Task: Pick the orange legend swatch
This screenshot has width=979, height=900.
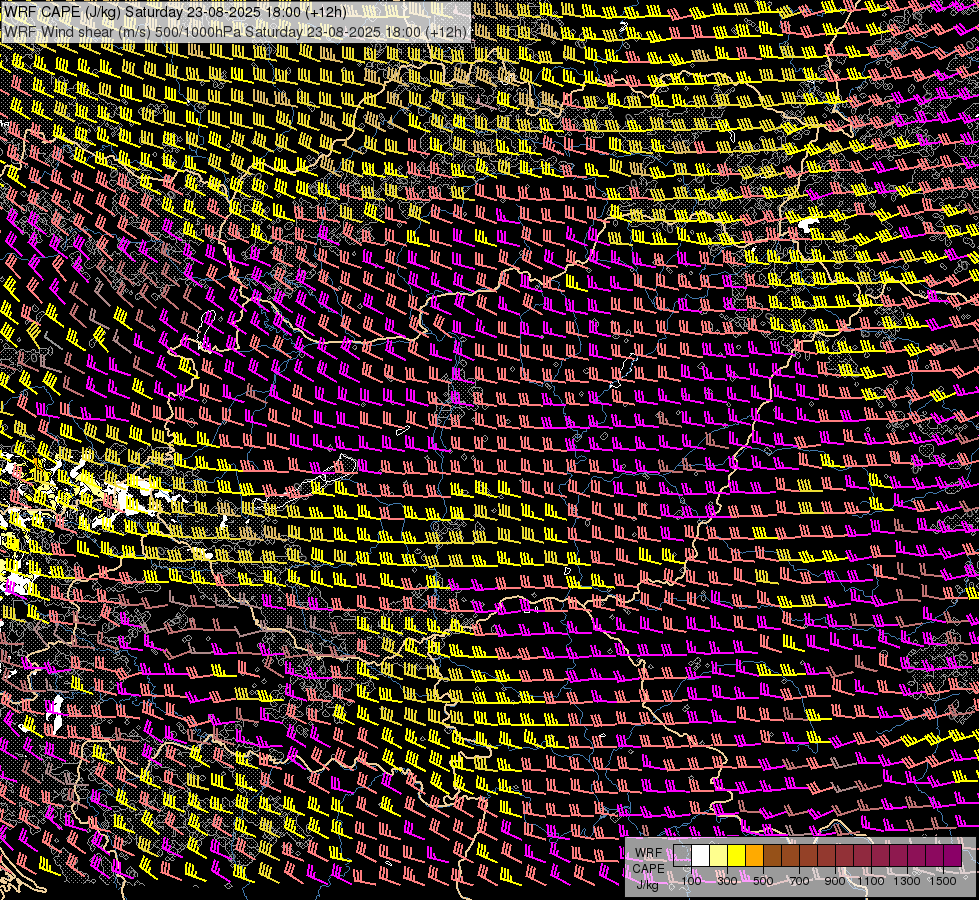Action: 754,855
